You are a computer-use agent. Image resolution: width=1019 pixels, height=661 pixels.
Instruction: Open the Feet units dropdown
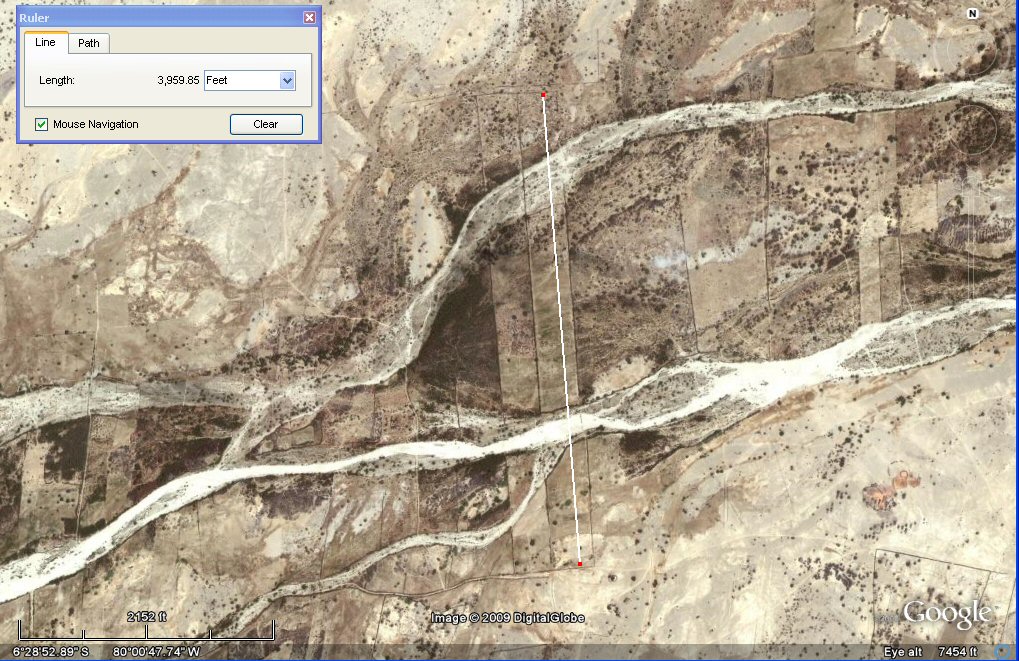pyautogui.click(x=287, y=80)
